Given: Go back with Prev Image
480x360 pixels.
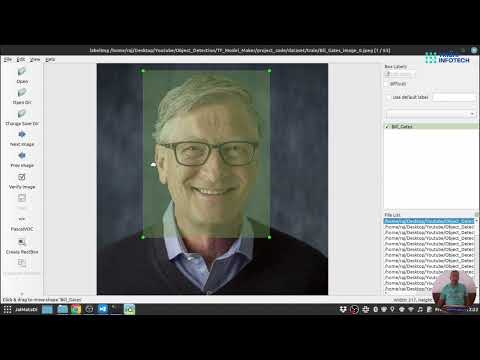Looking at the screenshot, I should (22, 156).
